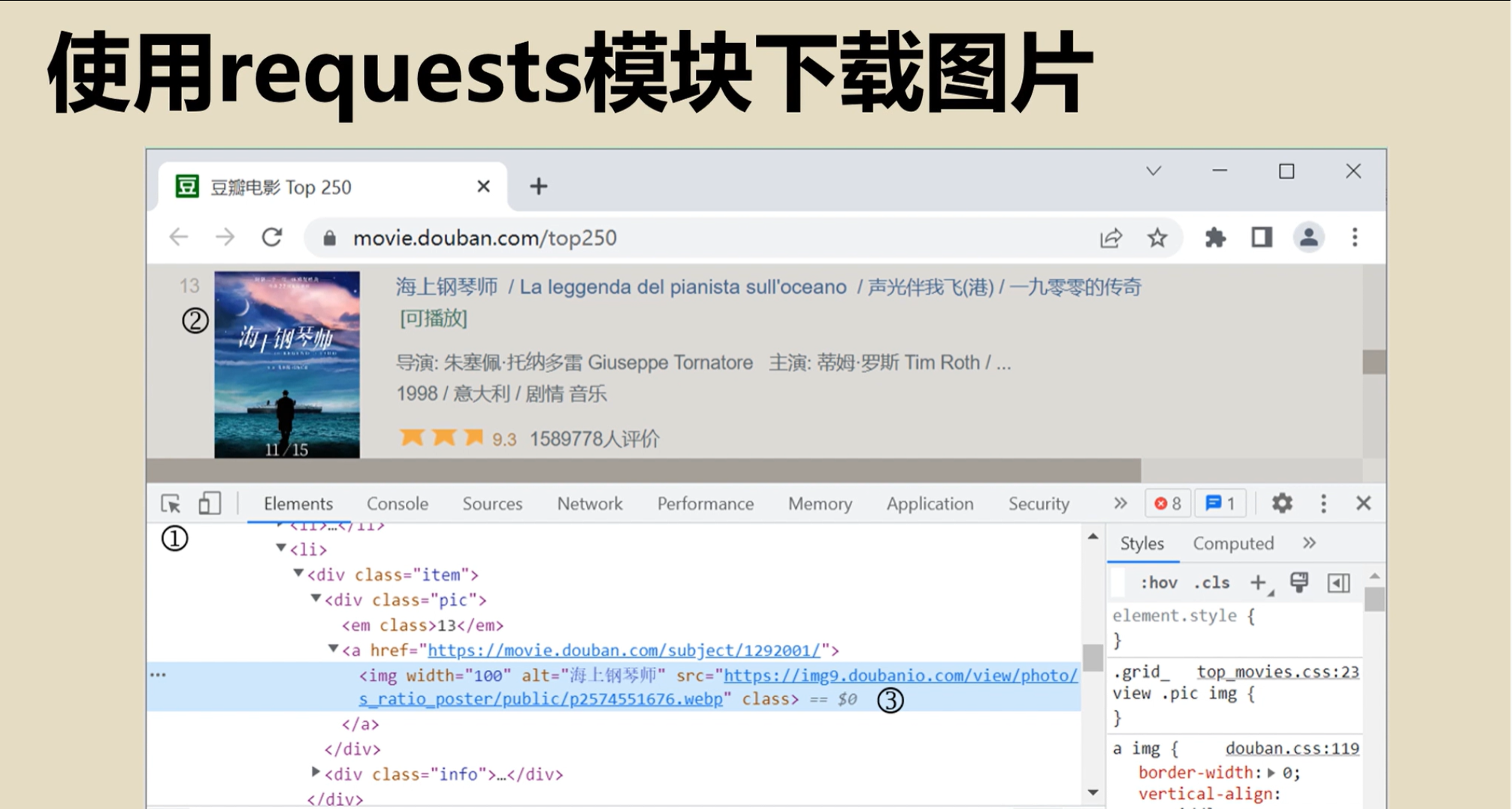1512x809 pixels.
Task: Open the Application tab
Action: 930,504
